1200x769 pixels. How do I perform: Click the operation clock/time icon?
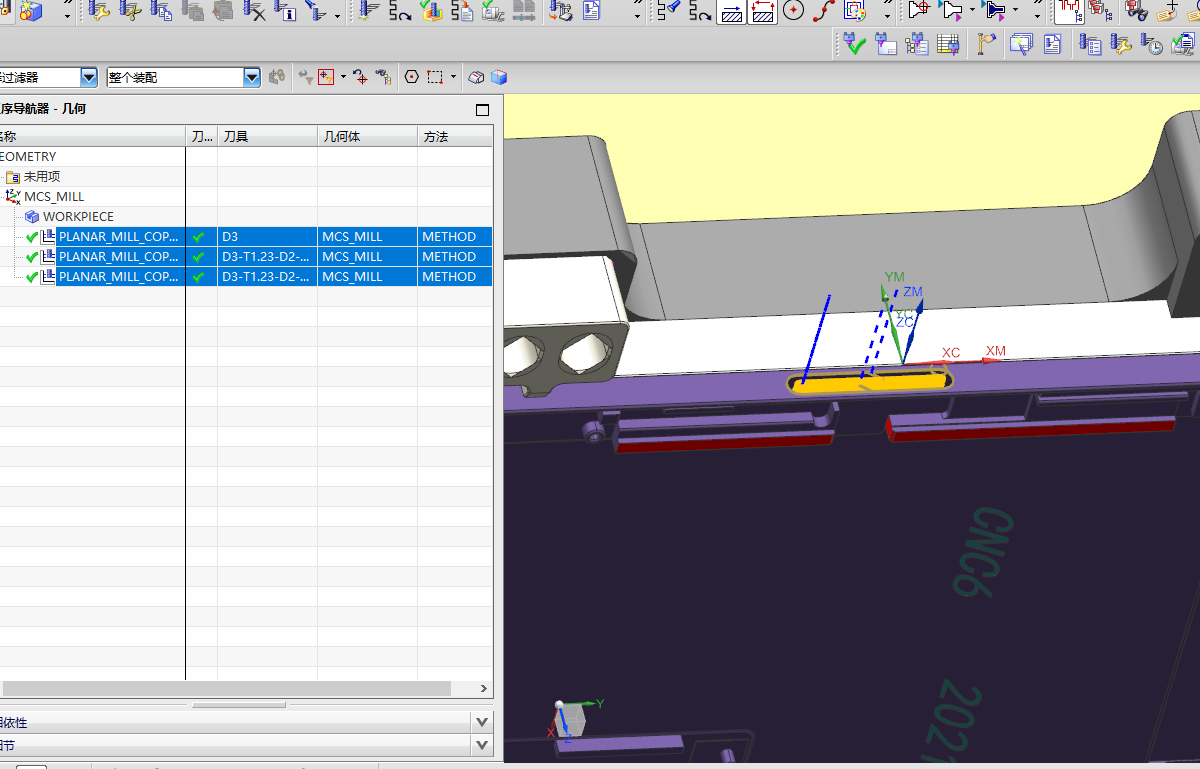(x=1152, y=44)
